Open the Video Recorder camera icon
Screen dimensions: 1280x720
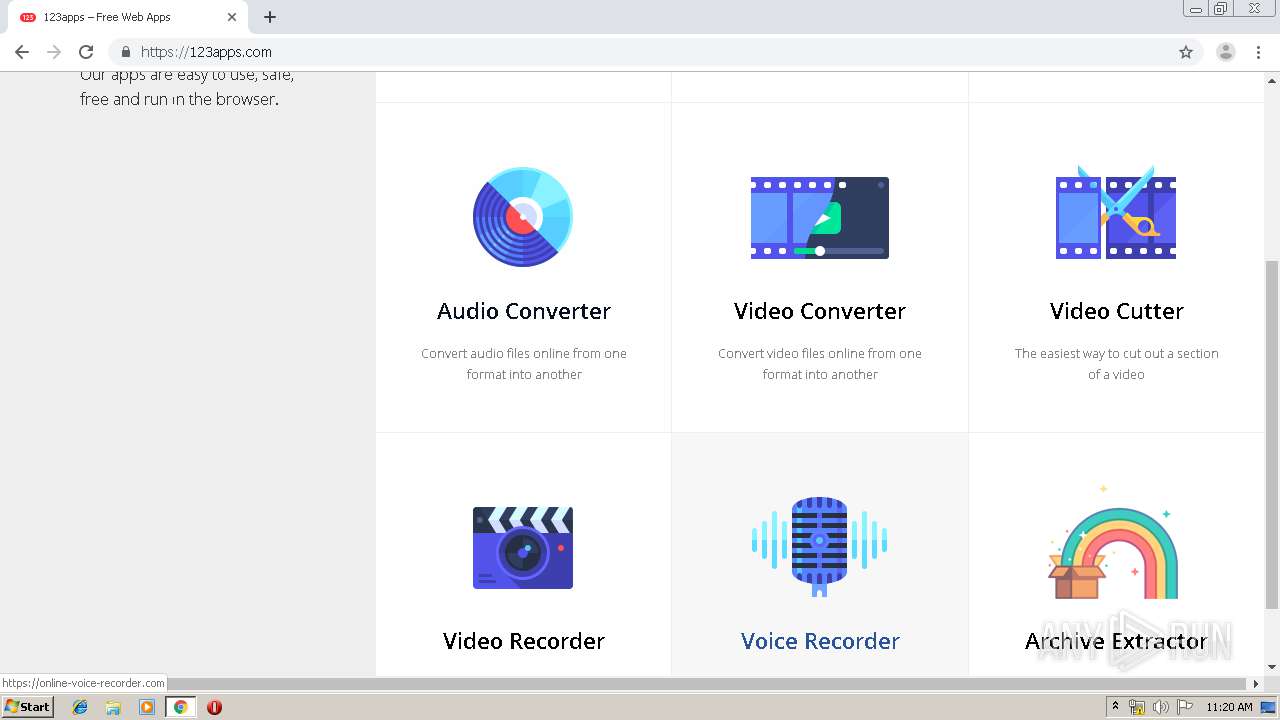tap(523, 547)
